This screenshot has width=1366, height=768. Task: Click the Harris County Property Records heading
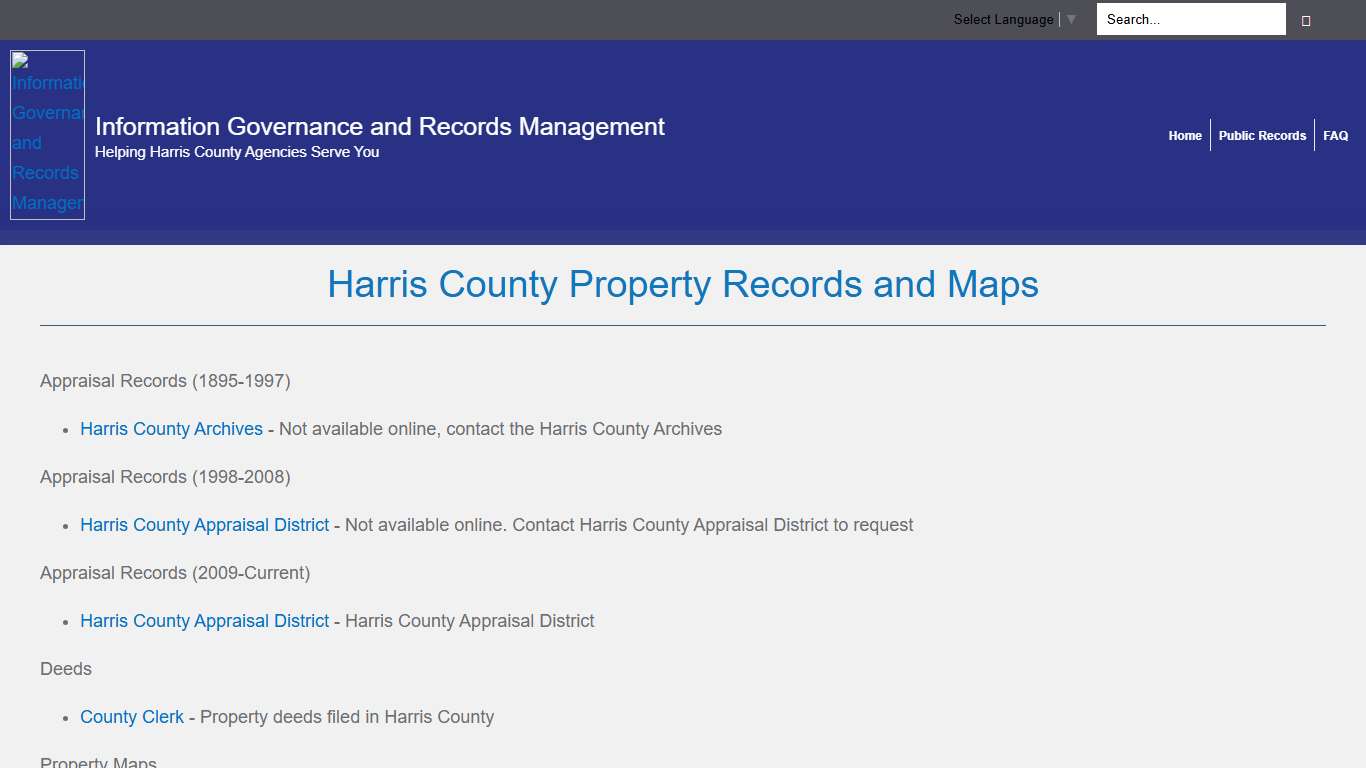pyautogui.click(x=683, y=285)
